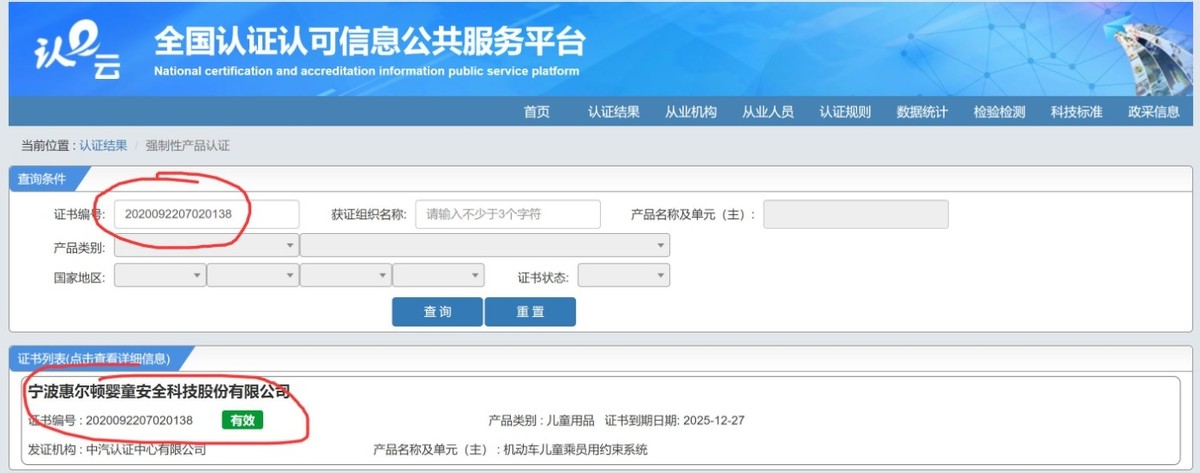The image size is (1200, 473).
Task: Expand the wide second 产品类别 dropdown
Action: [x=485, y=245]
